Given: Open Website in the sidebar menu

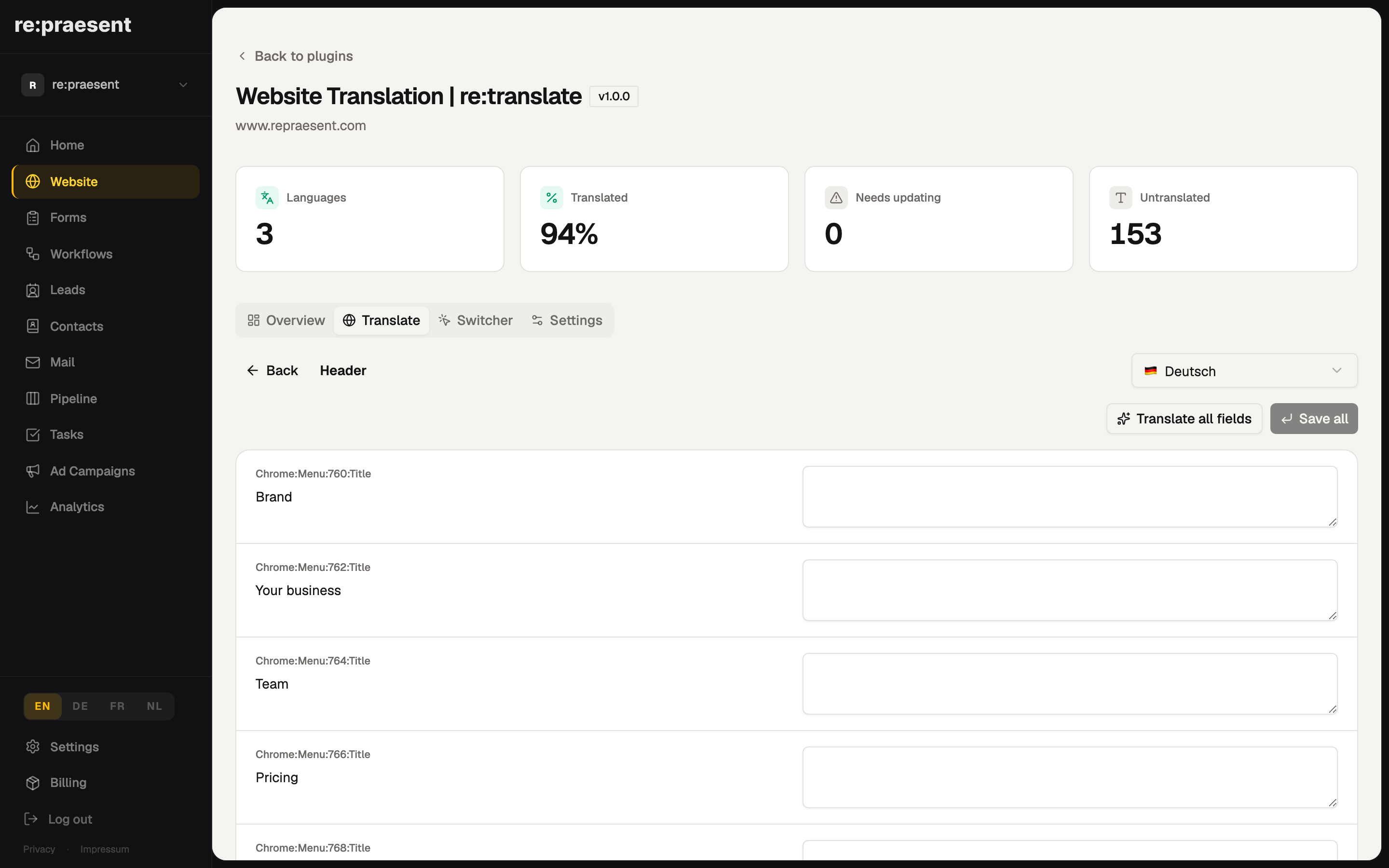Looking at the screenshot, I should (106, 181).
